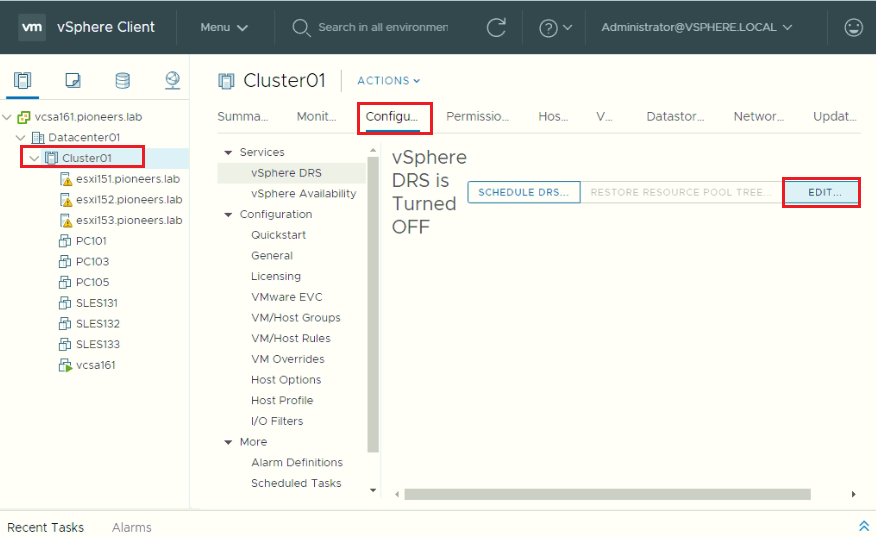Open the Menu dropdown
The width and height of the screenshot is (876, 537).
(223, 27)
